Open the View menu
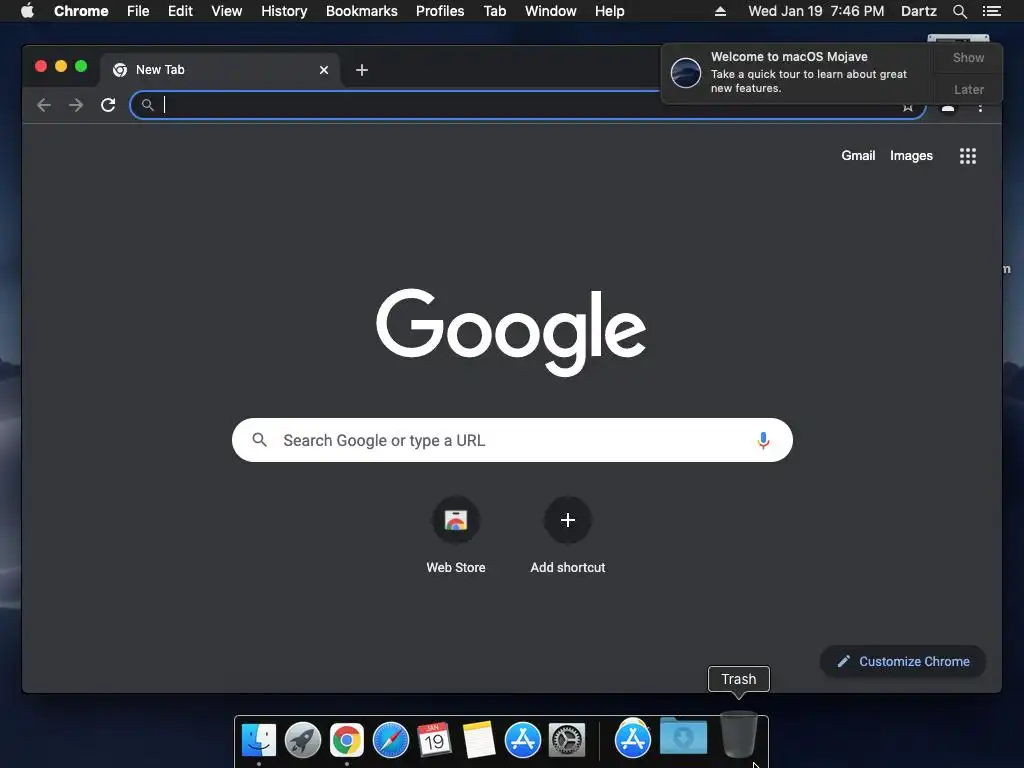The width and height of the screenshot is (1024, 768). tap(227, 11)
